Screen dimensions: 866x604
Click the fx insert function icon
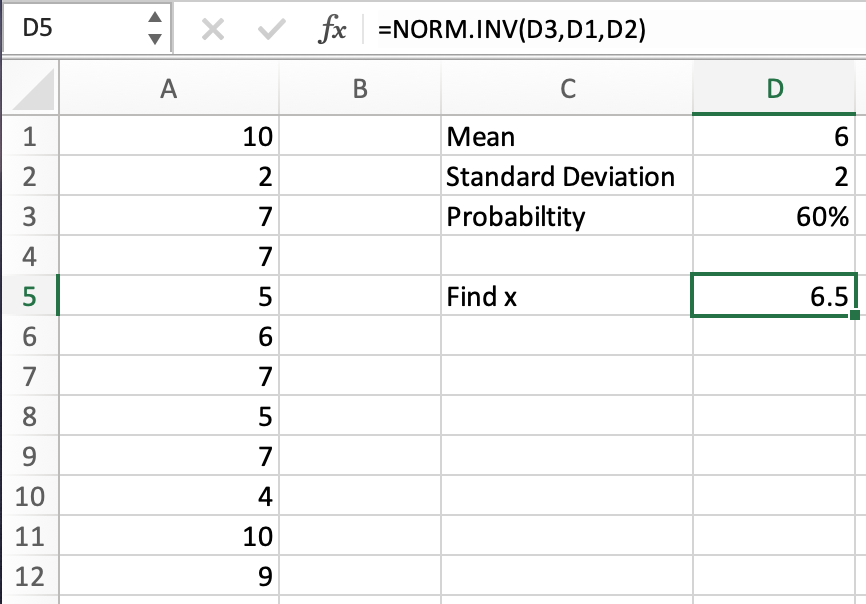(x=331, y=30)
